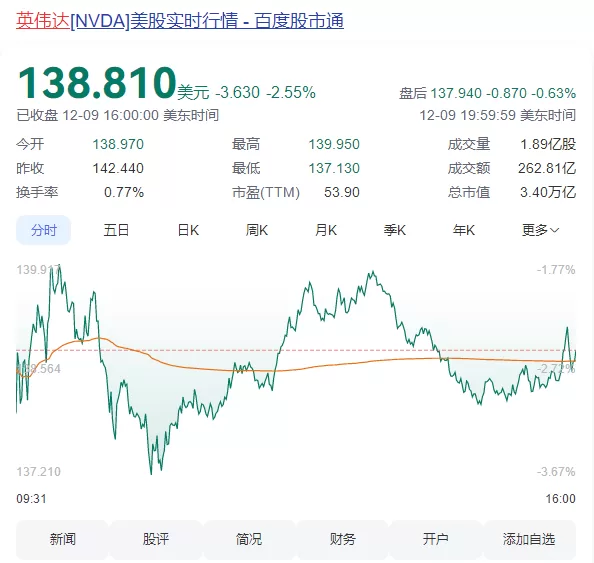Switch to the 周K chart tab
The height and width of the screenshot is (563, 594).
tap(257, 230)
